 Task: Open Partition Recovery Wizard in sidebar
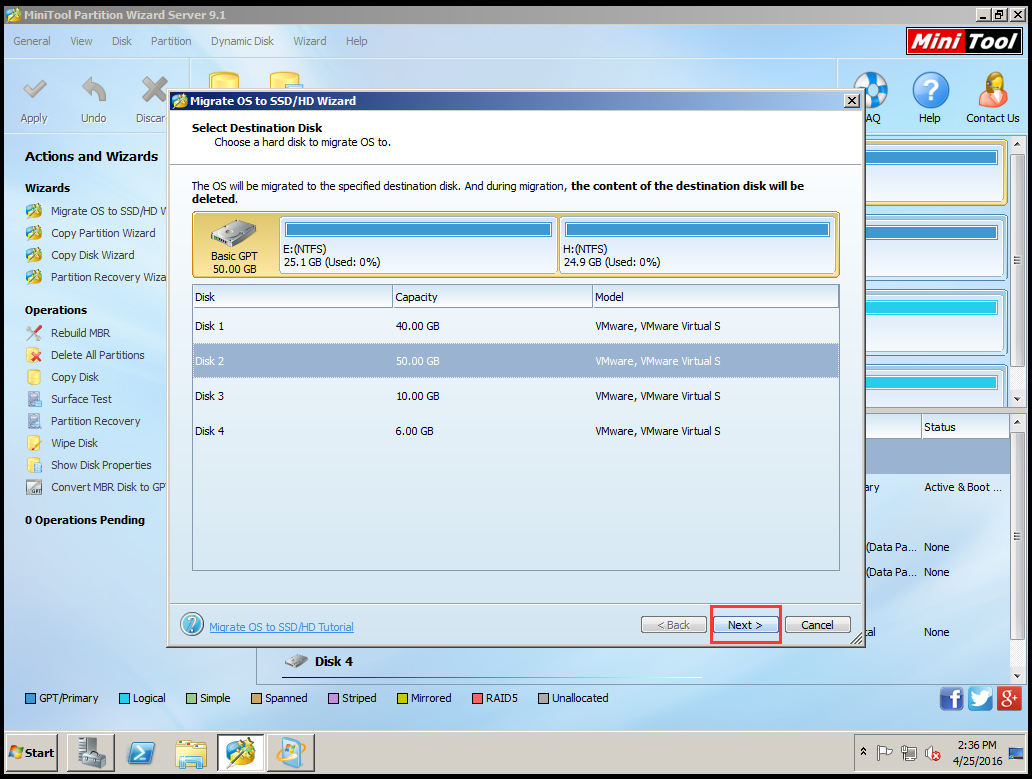coord(95,277)
